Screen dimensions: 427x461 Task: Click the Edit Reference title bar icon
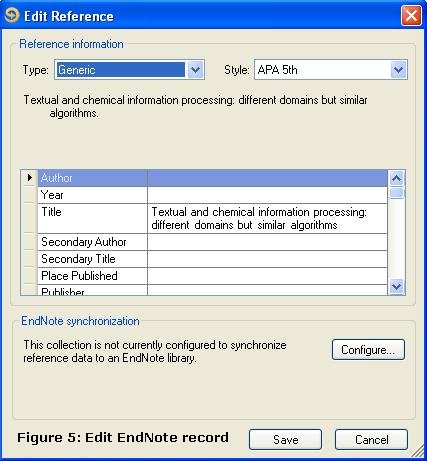(12, 15)
